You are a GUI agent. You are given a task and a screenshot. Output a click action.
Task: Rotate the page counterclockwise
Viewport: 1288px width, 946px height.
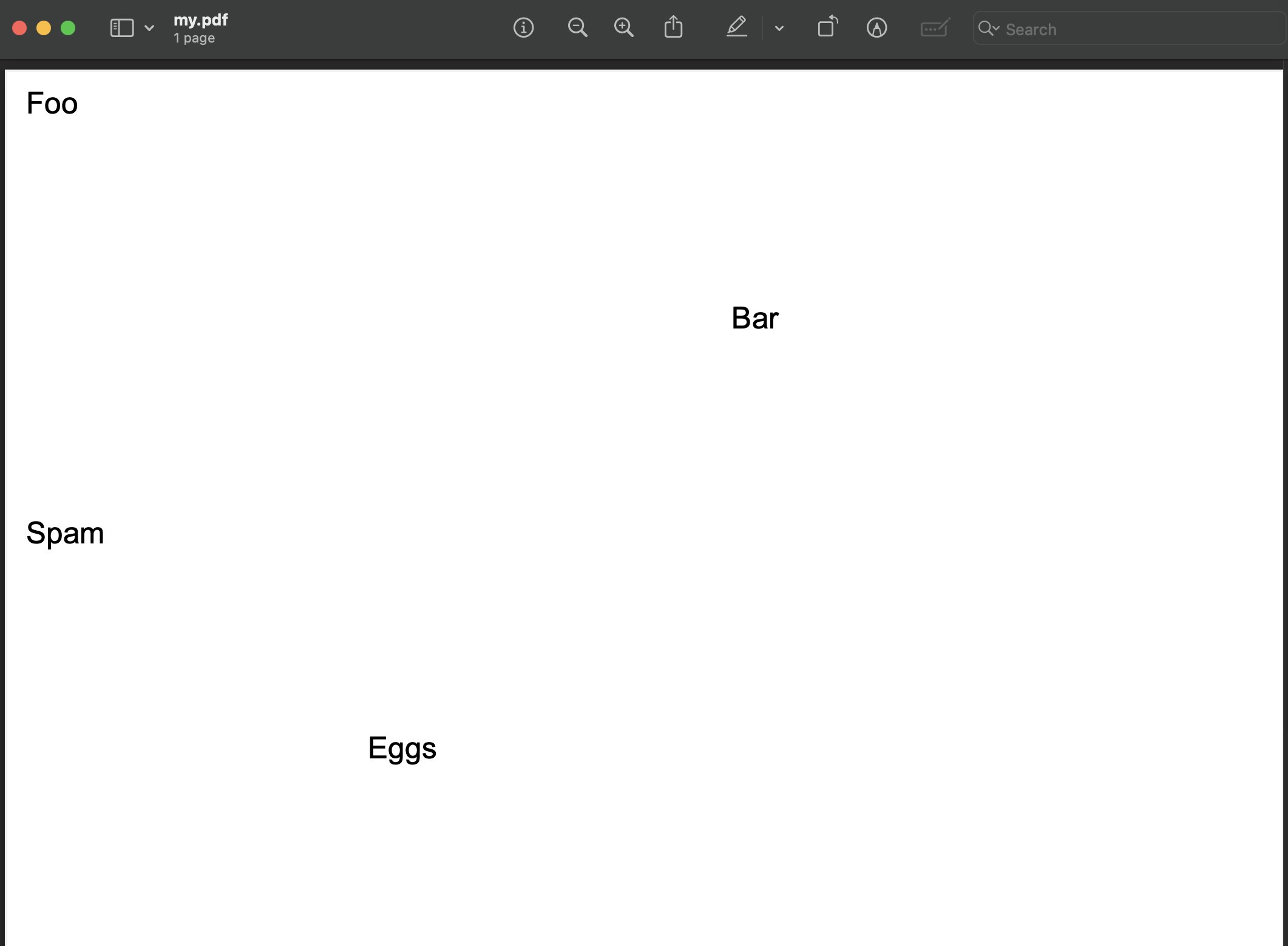pyautogui.click(x=827, y=28)
